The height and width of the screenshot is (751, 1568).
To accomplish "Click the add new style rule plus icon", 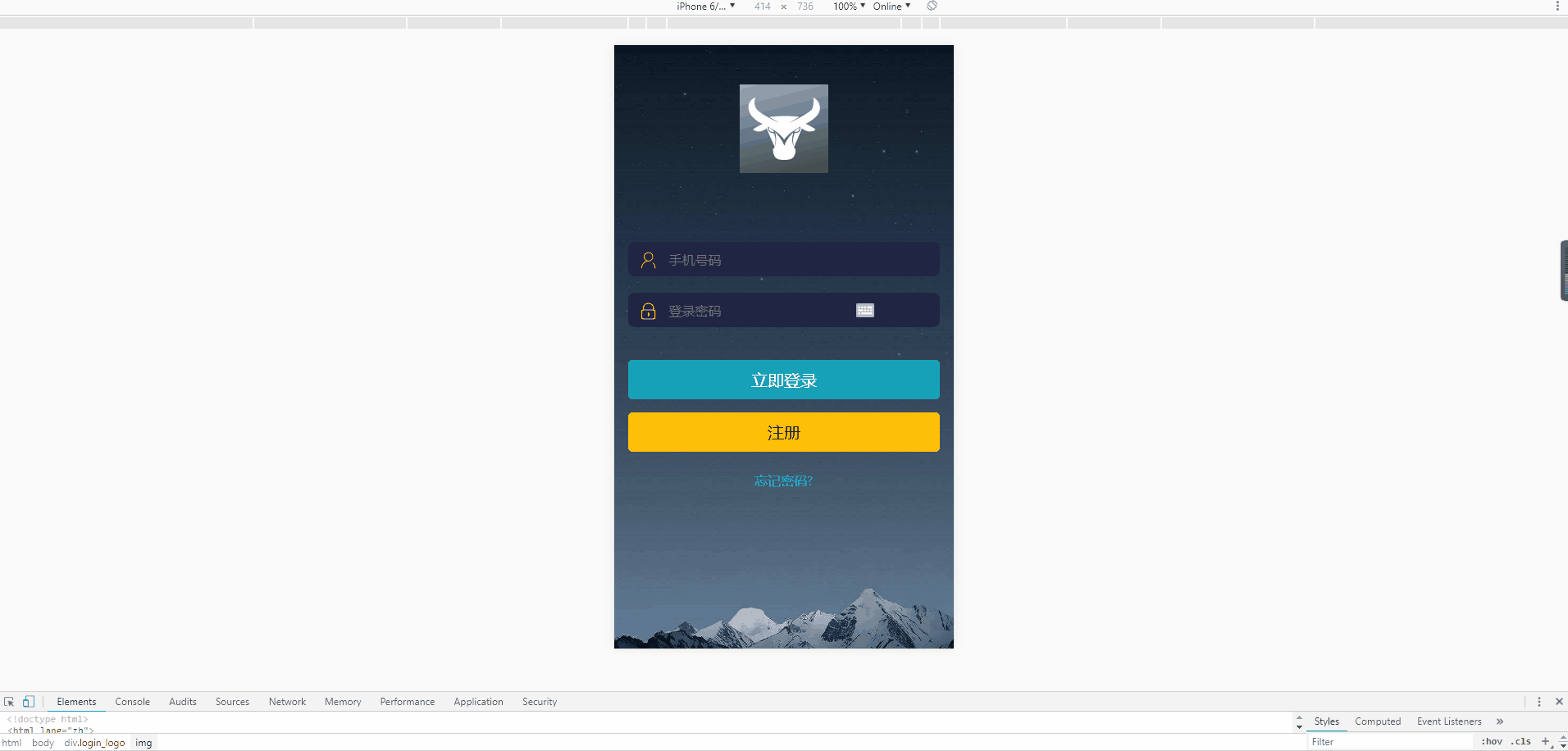I will tap(1545, 741).
